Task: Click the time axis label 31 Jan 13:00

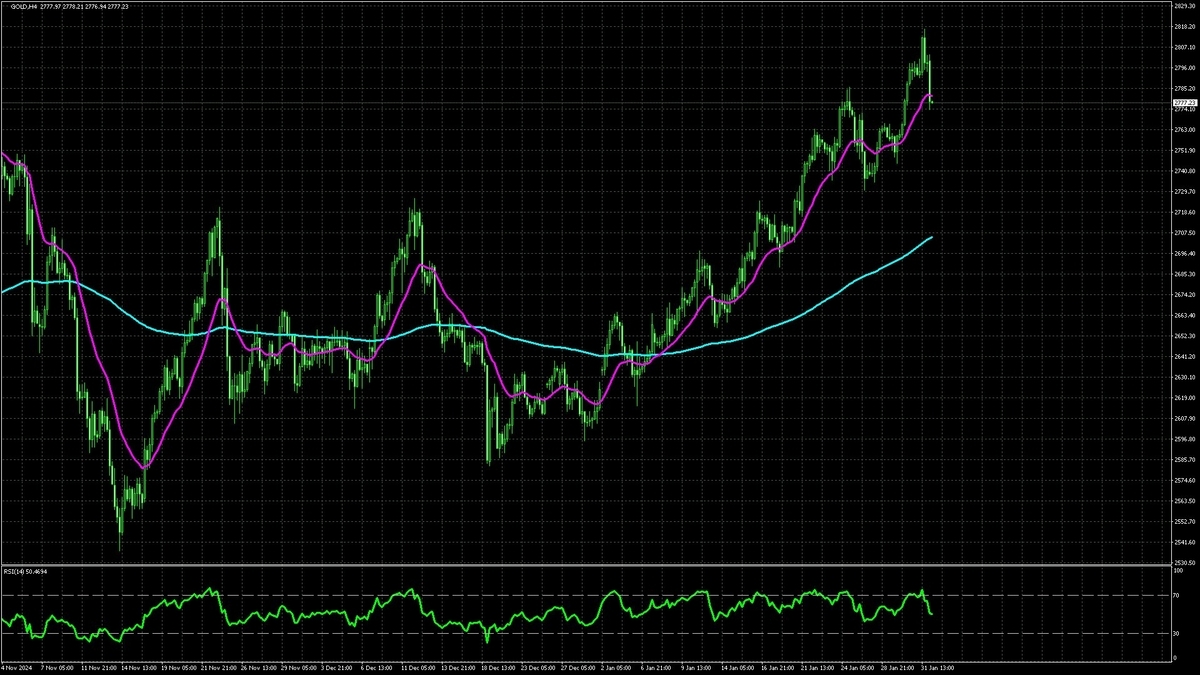Action: (938, 667)
